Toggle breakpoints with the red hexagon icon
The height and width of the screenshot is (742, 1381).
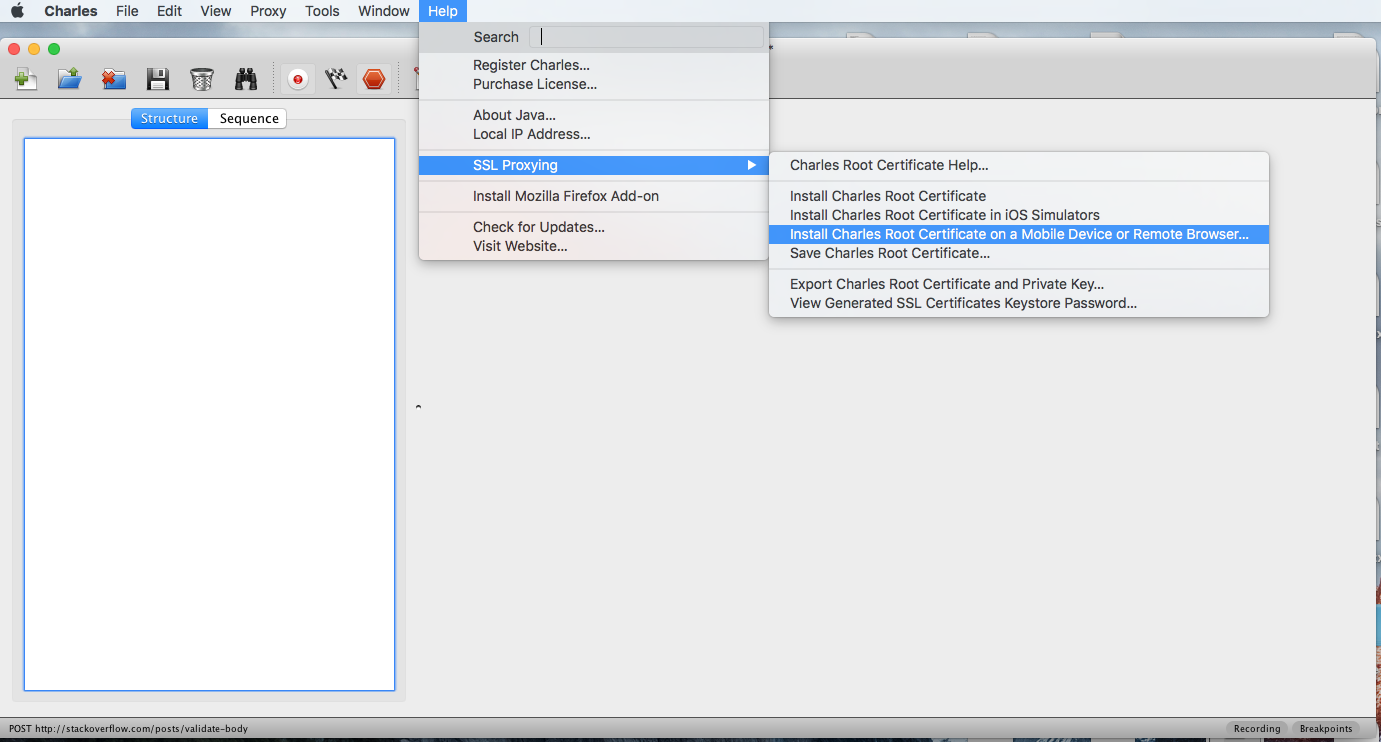374,79
